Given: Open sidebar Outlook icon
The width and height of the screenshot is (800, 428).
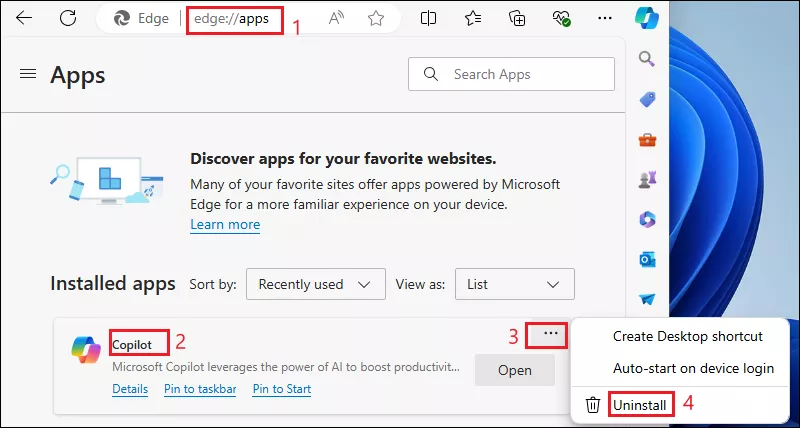Looking at the screenshot, I should coord(647,260).
